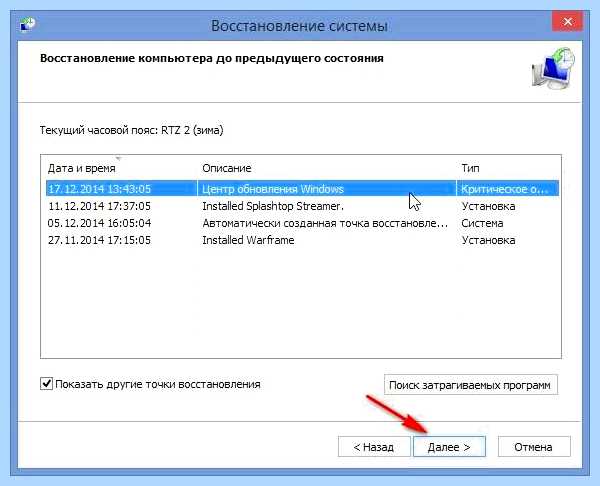600x486 pixels.
Task: Click the '< Назад' button
Action: 374,447
